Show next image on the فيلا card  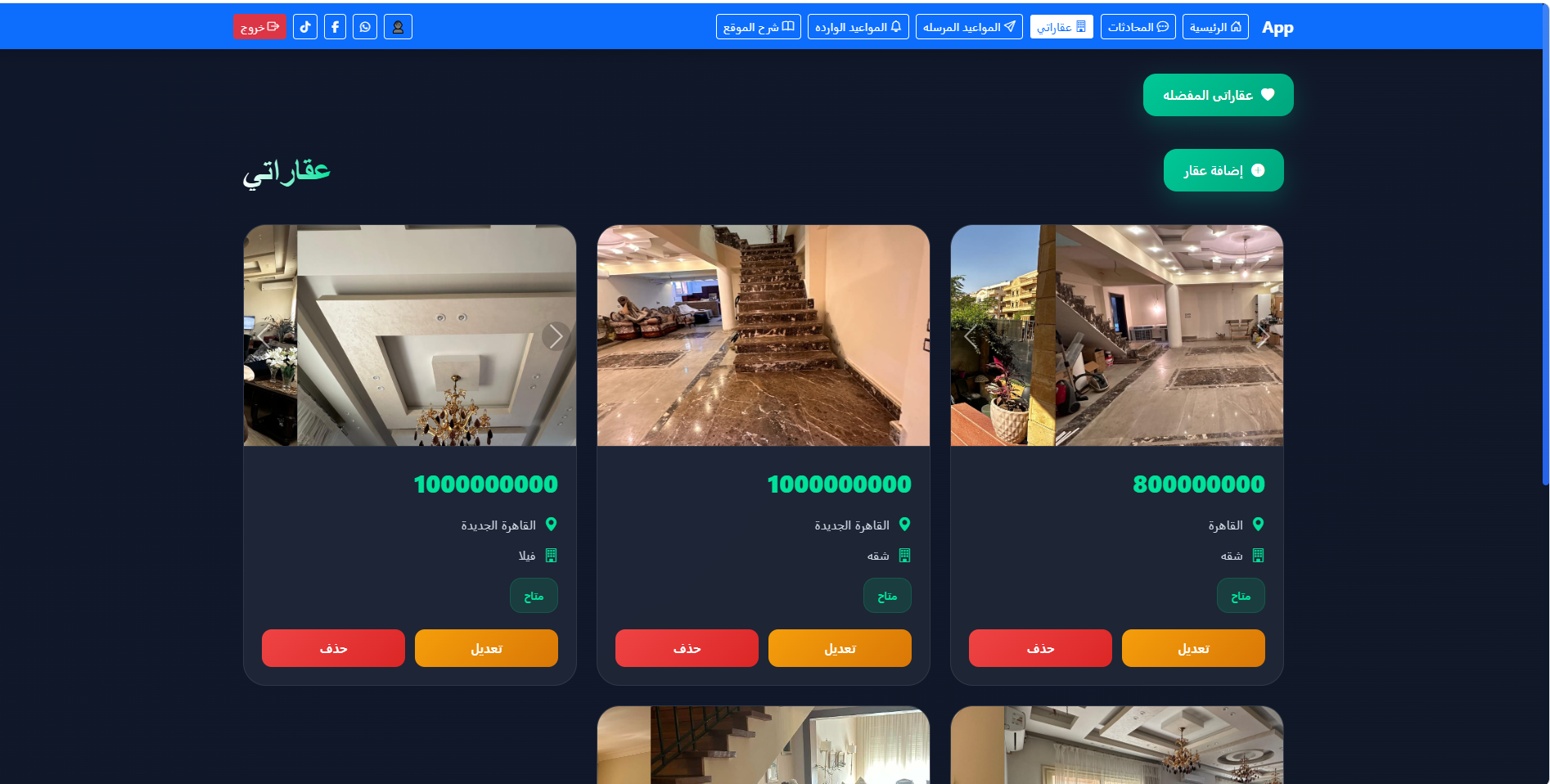[556, 336]
